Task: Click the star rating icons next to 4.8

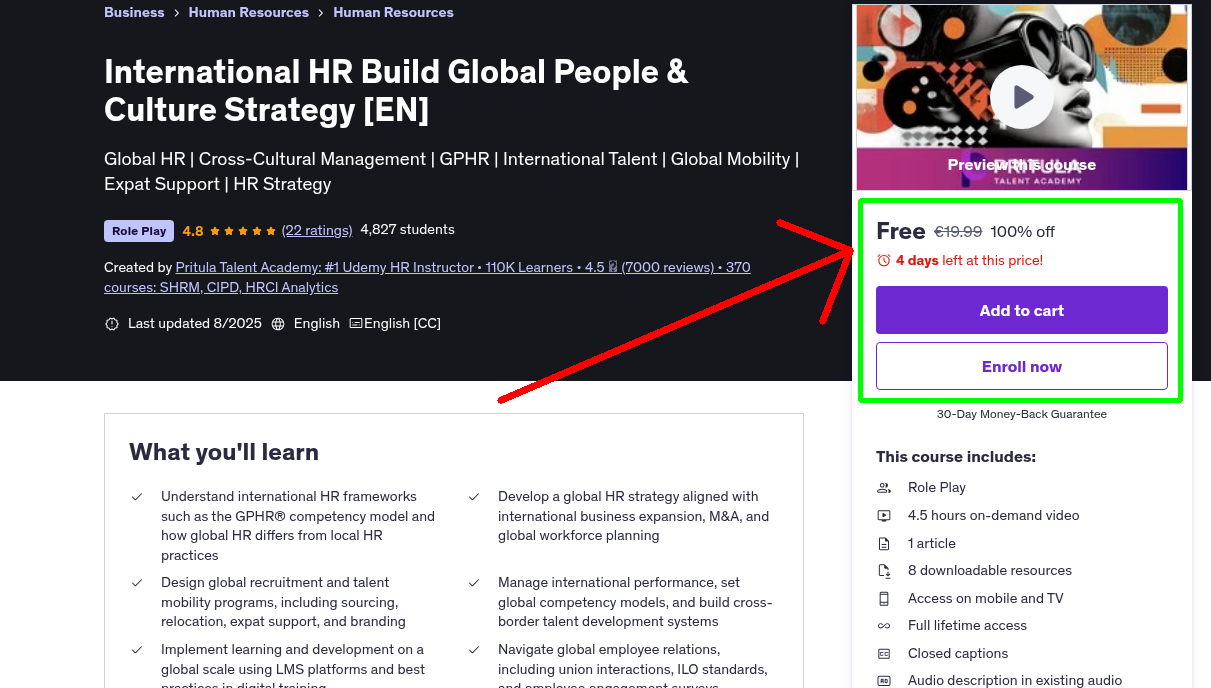Action: pyautogui.click(x=243, y=231)
